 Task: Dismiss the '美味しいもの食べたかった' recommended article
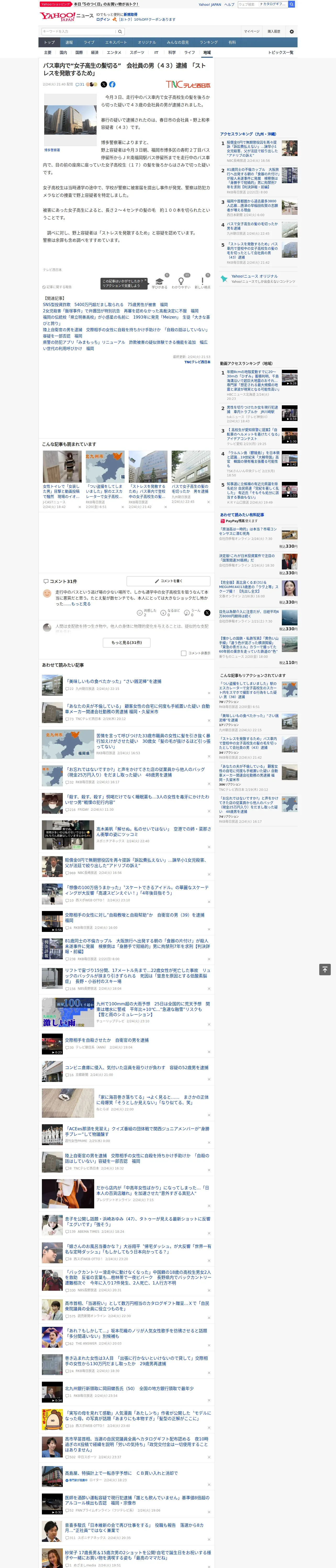(x=209, y=693)
